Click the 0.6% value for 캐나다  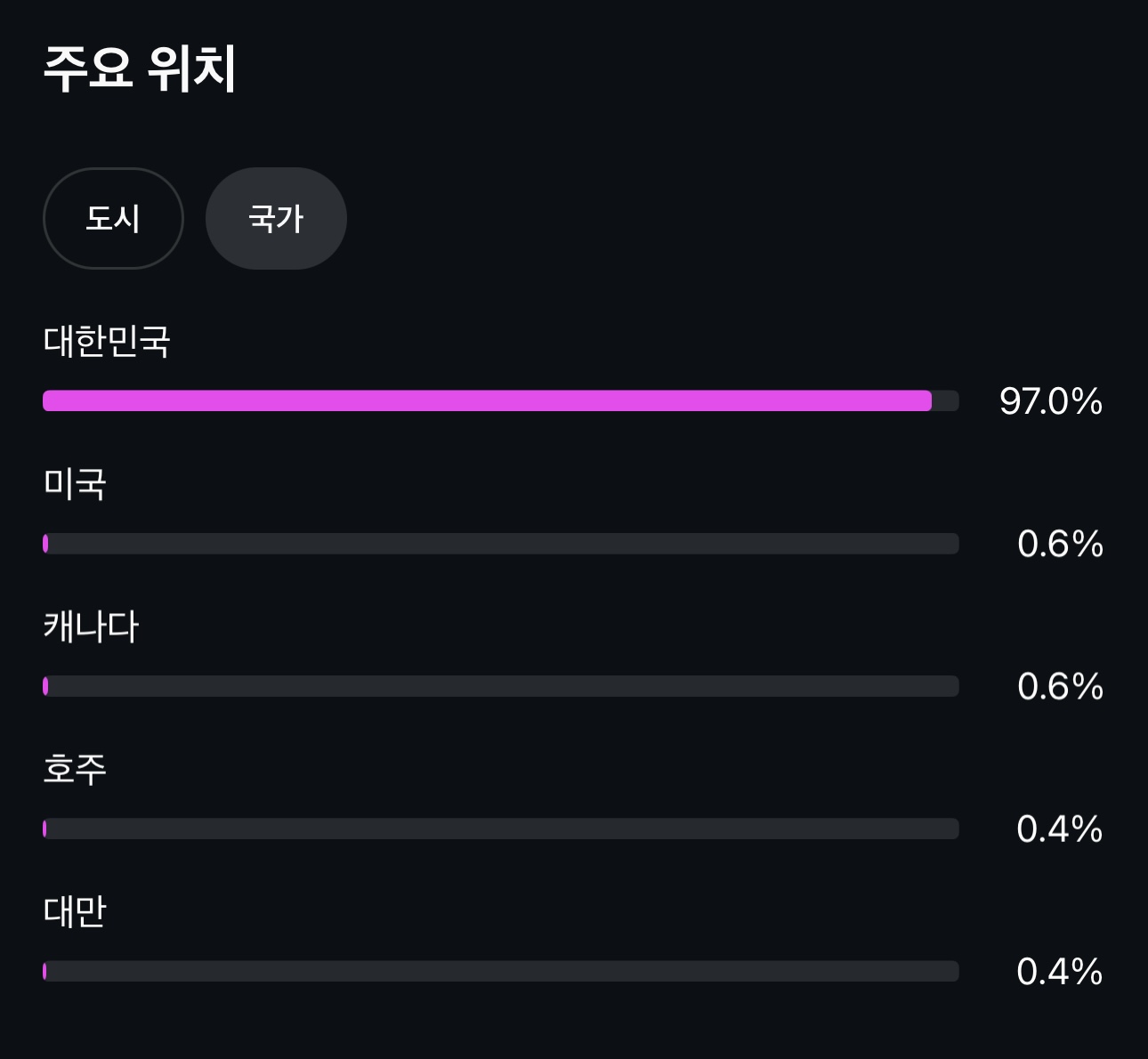click(x=1060, y=686)
